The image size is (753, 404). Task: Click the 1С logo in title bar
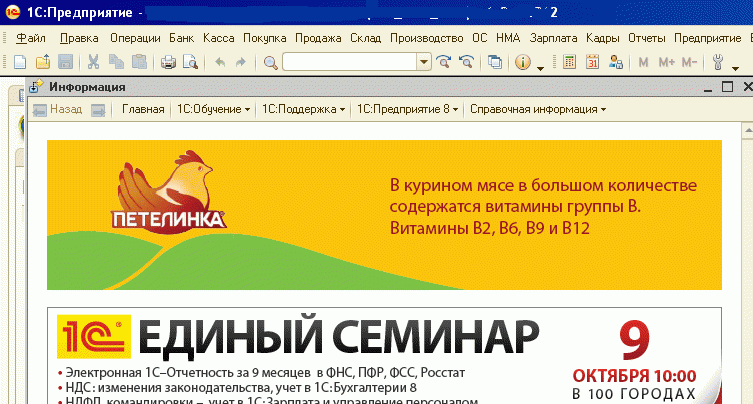[12, 12]
